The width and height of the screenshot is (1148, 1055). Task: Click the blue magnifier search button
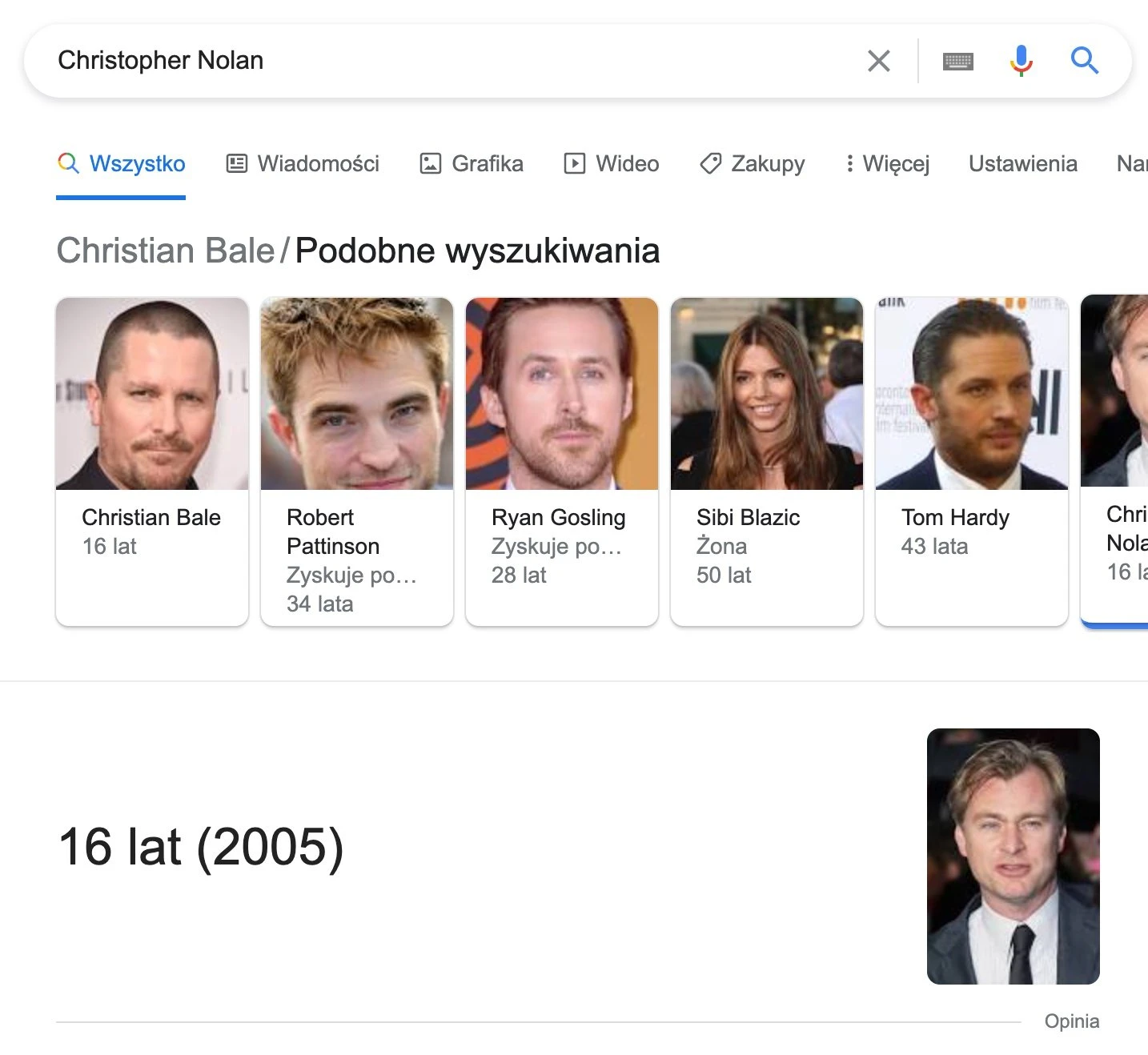click(1084, 61)
